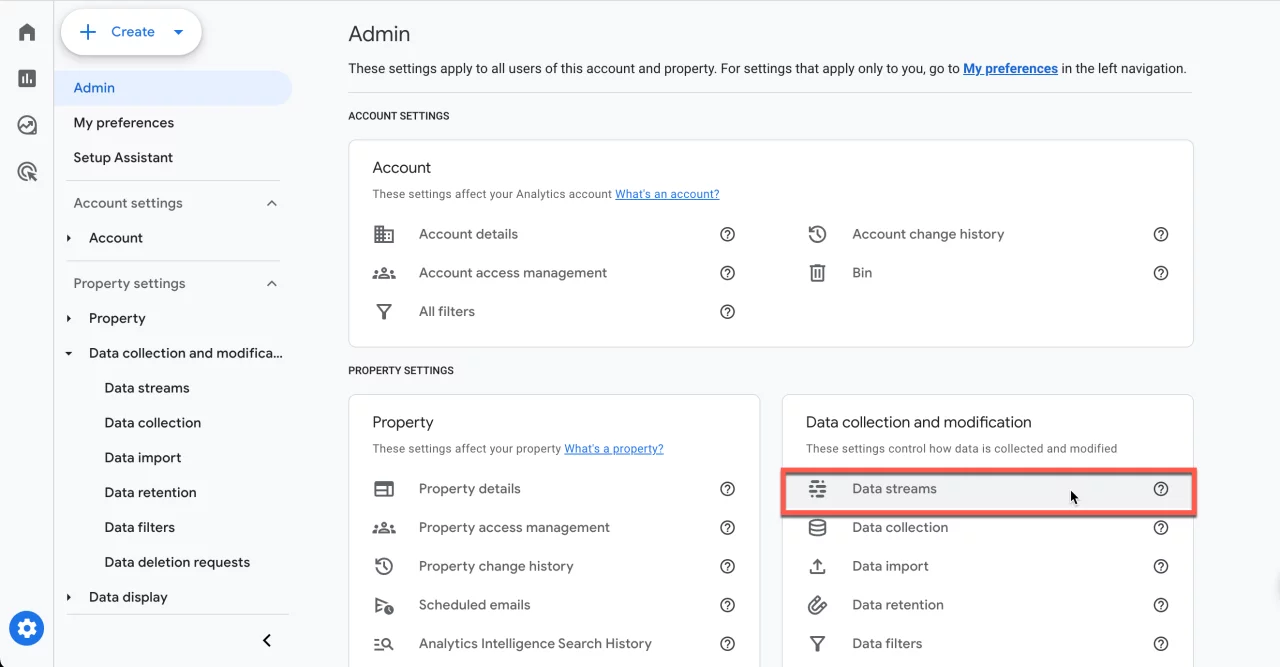Open help for Account details
Image resolution: width=1280 pixels, height=667 pixels.
coord(728,234)
